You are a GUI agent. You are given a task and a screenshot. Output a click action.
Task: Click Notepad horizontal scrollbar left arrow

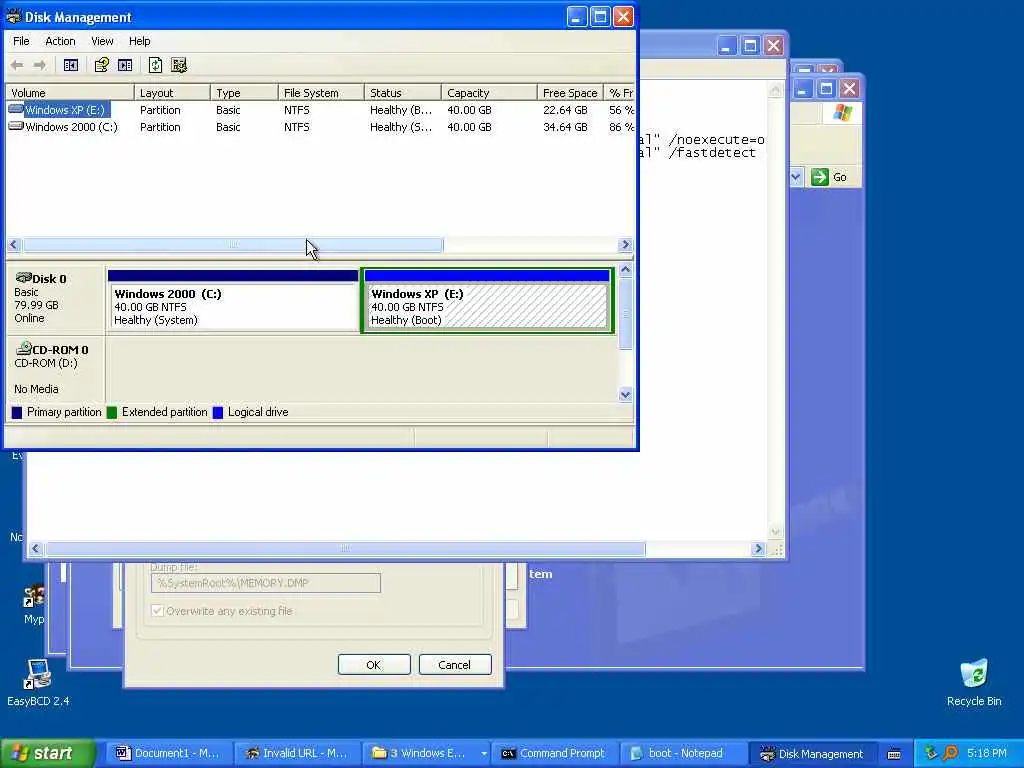click(x=36, y=549)
